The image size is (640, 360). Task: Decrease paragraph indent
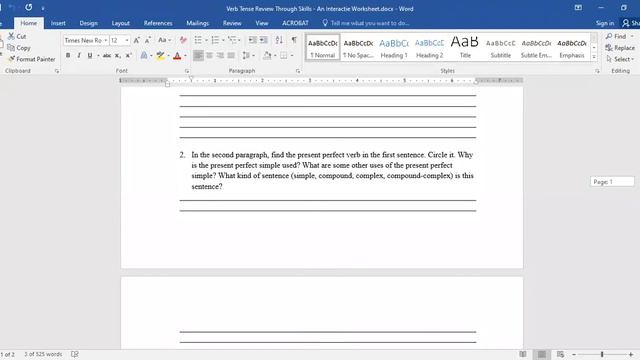pyautogui.click(x=253, y=40)
